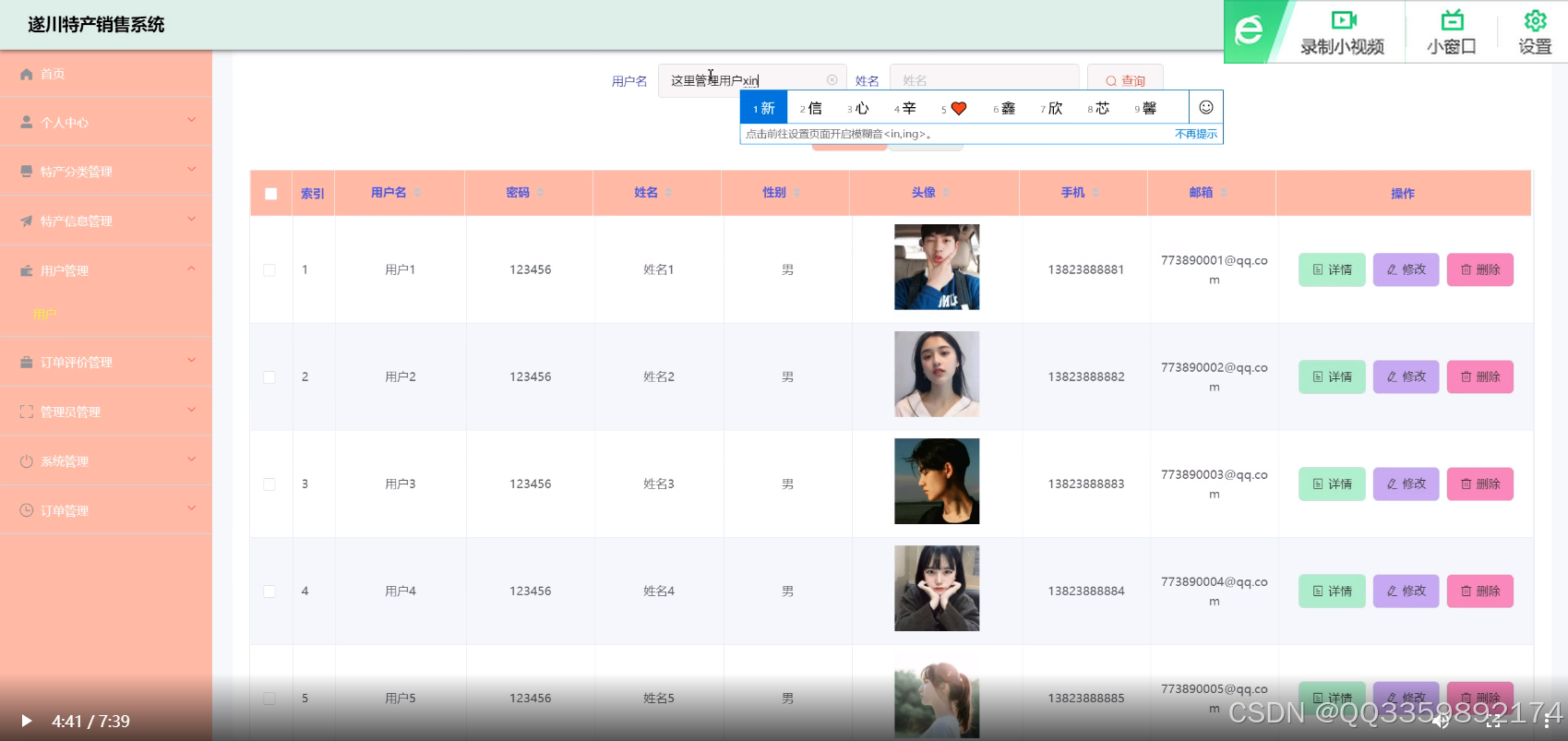Screen dimensions: 1568x741
Task: Select IME candidate 3 心
Action: pos(858,108)
